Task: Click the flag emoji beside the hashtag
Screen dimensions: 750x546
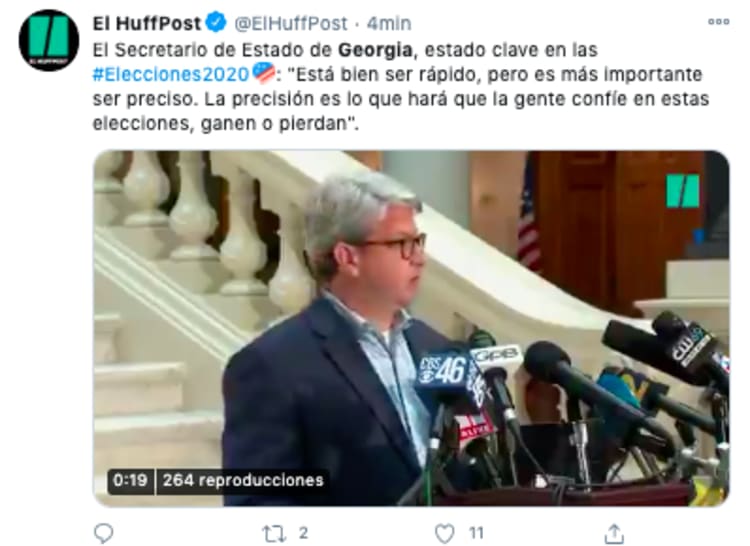Action: click(x=264, y=73)
